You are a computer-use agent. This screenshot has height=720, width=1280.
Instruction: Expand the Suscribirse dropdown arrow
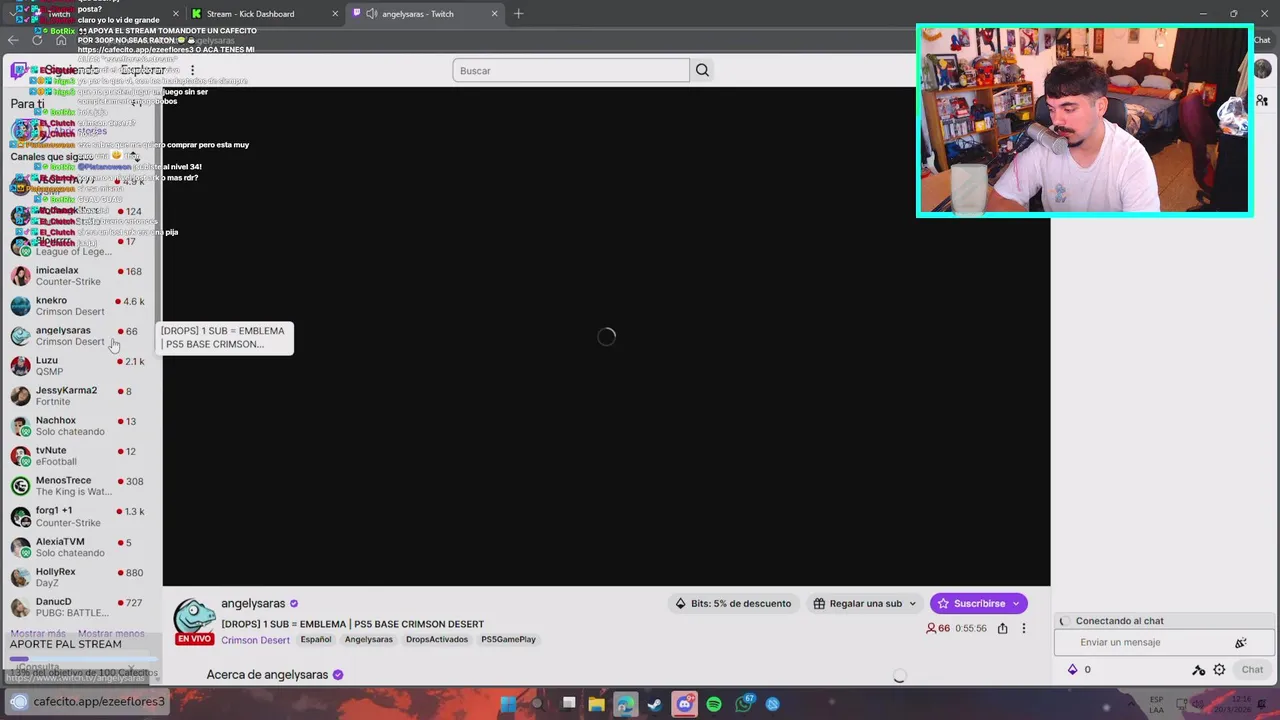(x=1015, y=603)
